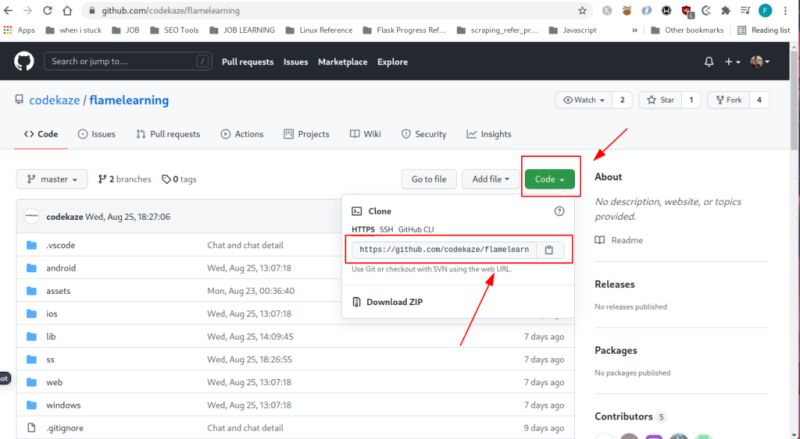Open Pull requests repository tab
Screen dimensions: 800x439
coord(168,134)
